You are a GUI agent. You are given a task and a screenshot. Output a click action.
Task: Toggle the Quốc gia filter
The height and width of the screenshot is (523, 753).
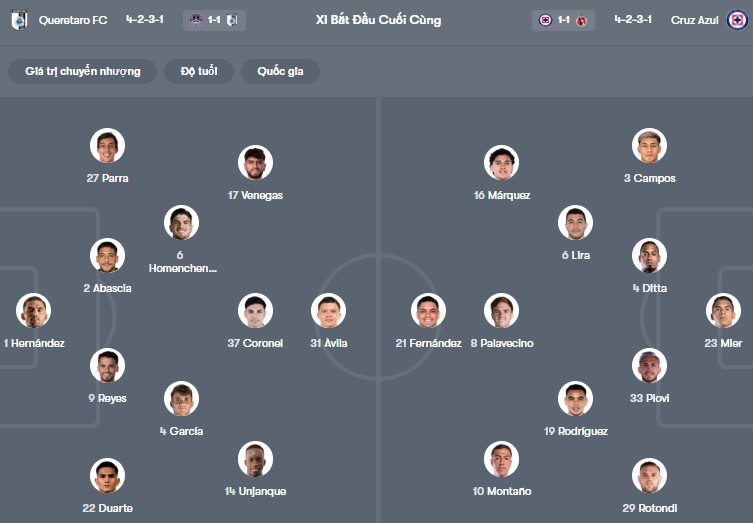[x=280, y=71]
